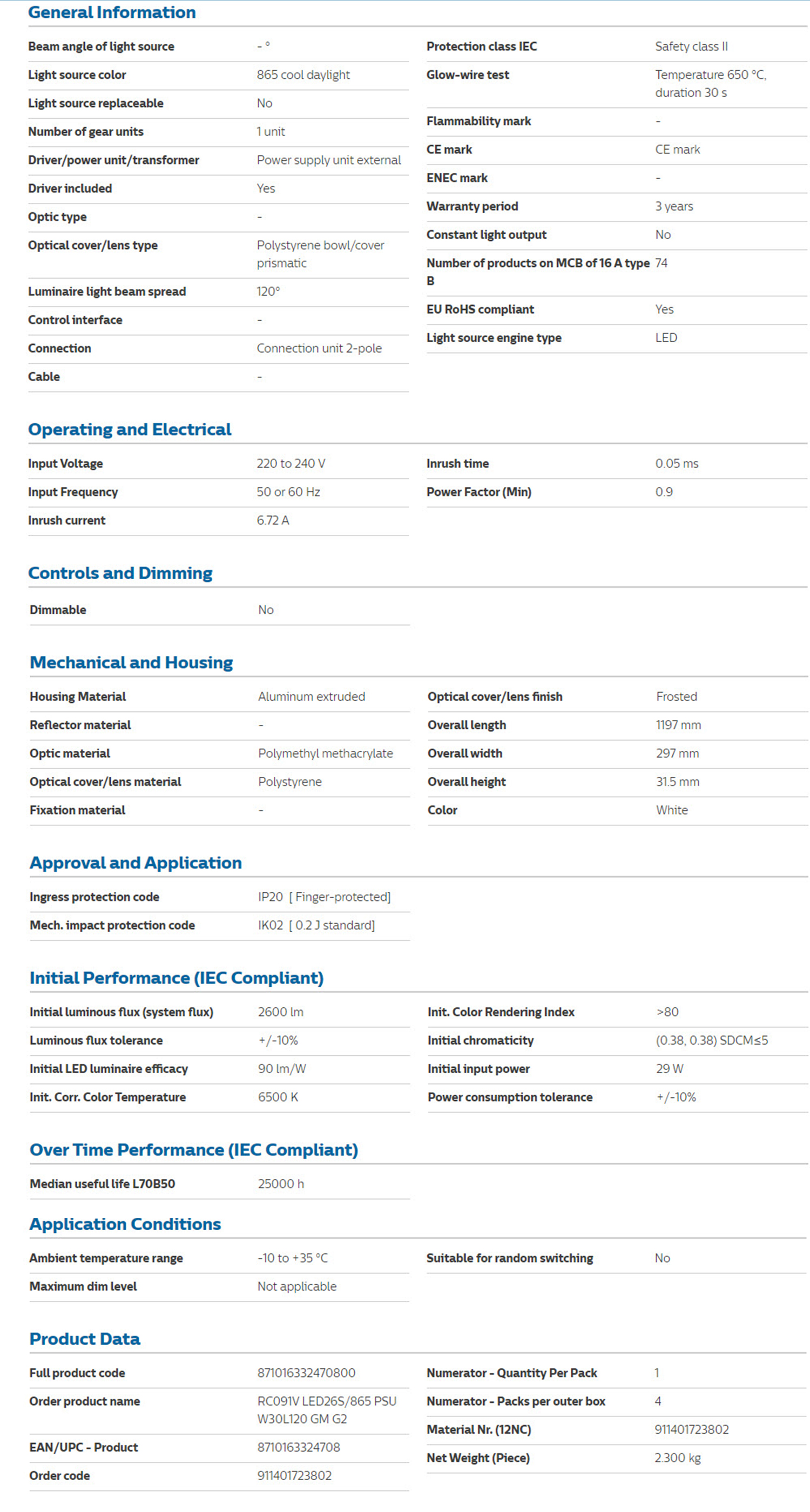810x1512 pixels.
Task: Select the Initial chromaticity SDCM value
Action: [x=711, y=1040]
